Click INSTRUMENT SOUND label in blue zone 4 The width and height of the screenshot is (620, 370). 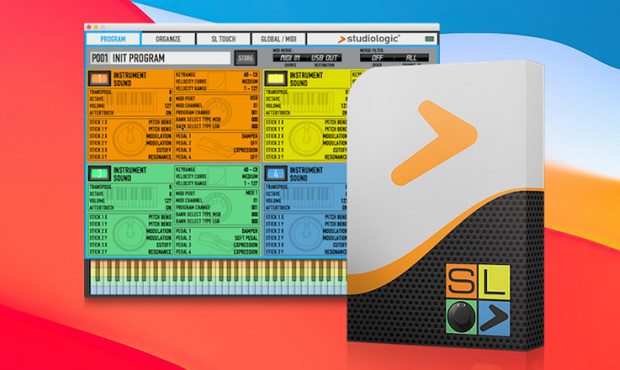click(x=306, y=174)
